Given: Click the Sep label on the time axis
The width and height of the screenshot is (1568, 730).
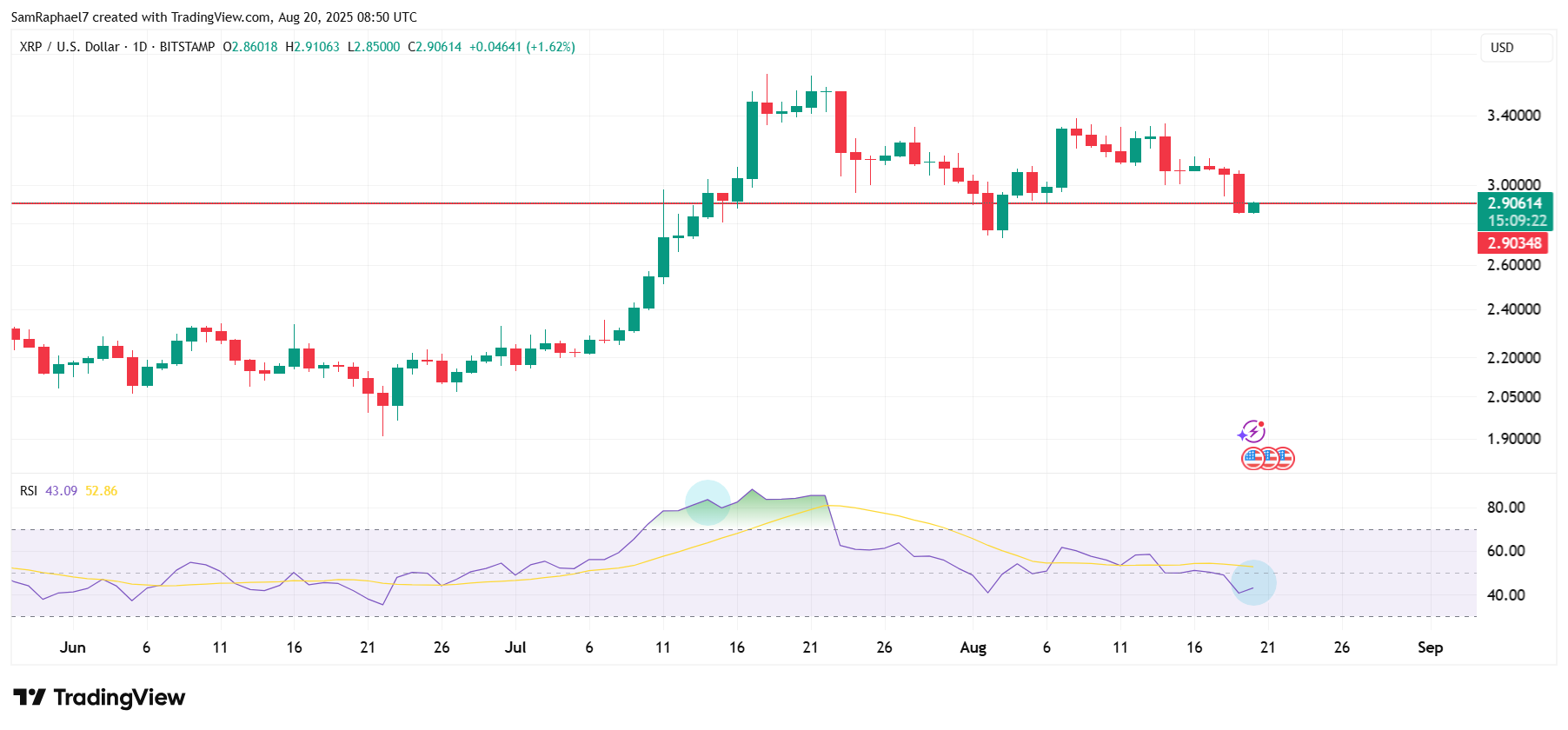Looking at the screenshot, I should [1430, 647].
